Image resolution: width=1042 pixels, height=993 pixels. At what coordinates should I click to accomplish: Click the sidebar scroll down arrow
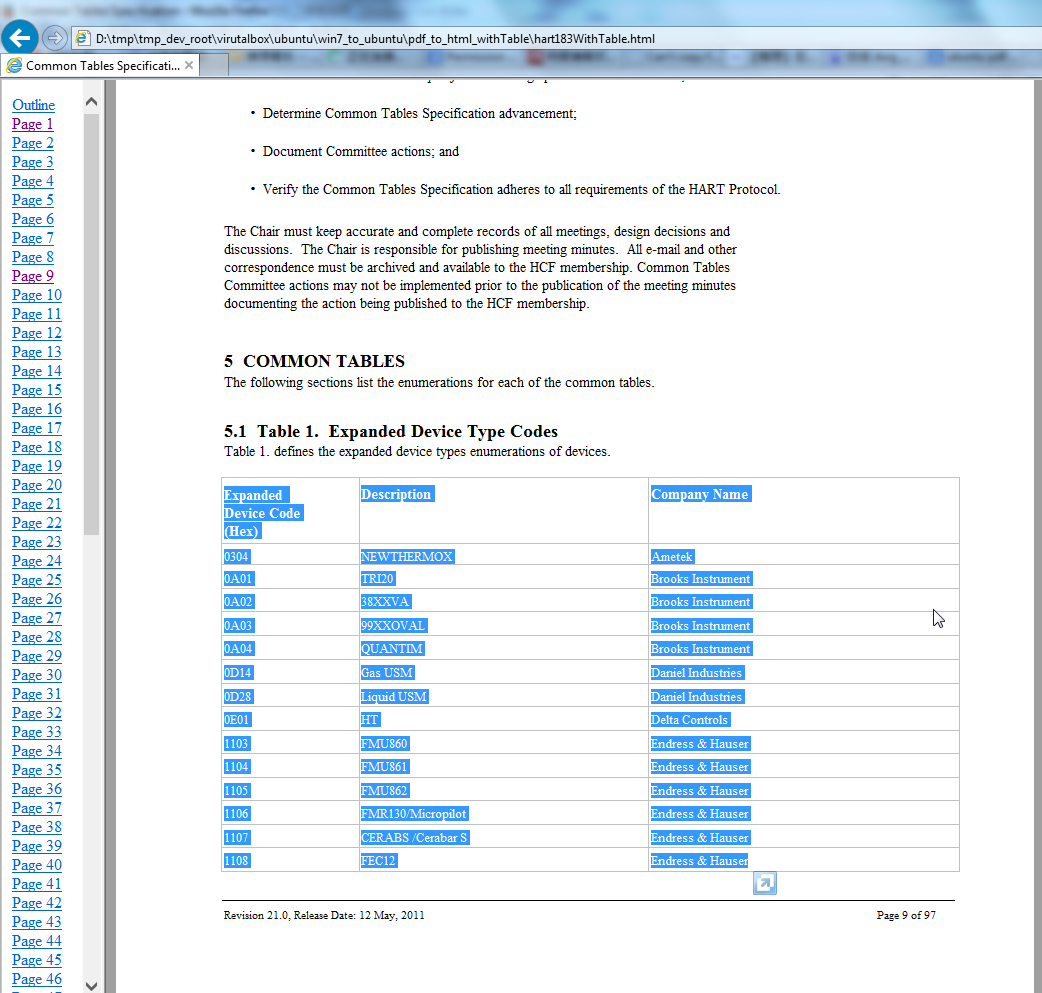coord(92,986)
